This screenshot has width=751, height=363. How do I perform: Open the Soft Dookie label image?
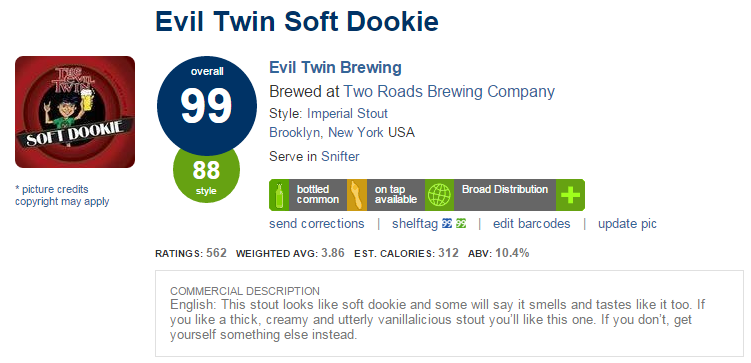[x=75, y=112]
